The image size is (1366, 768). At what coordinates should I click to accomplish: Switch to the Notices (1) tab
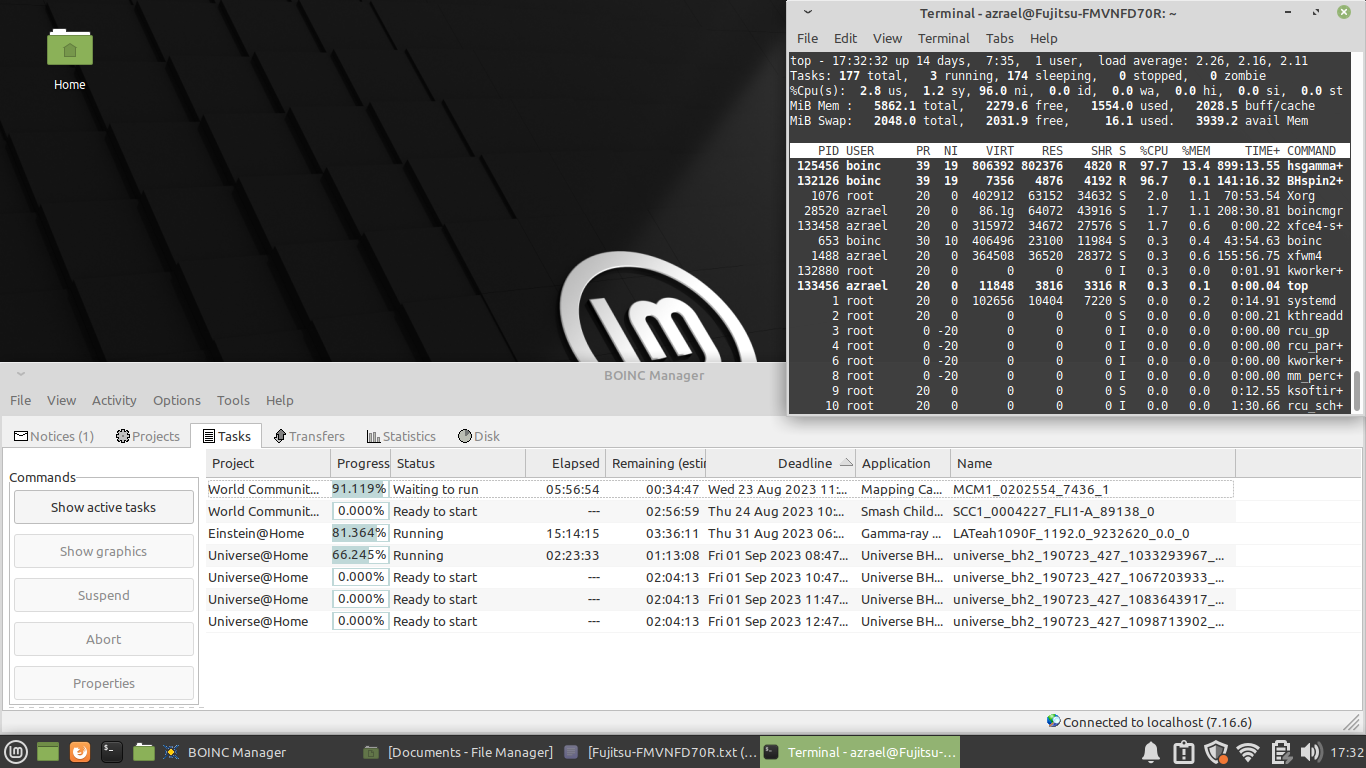[x=54, y=436]
